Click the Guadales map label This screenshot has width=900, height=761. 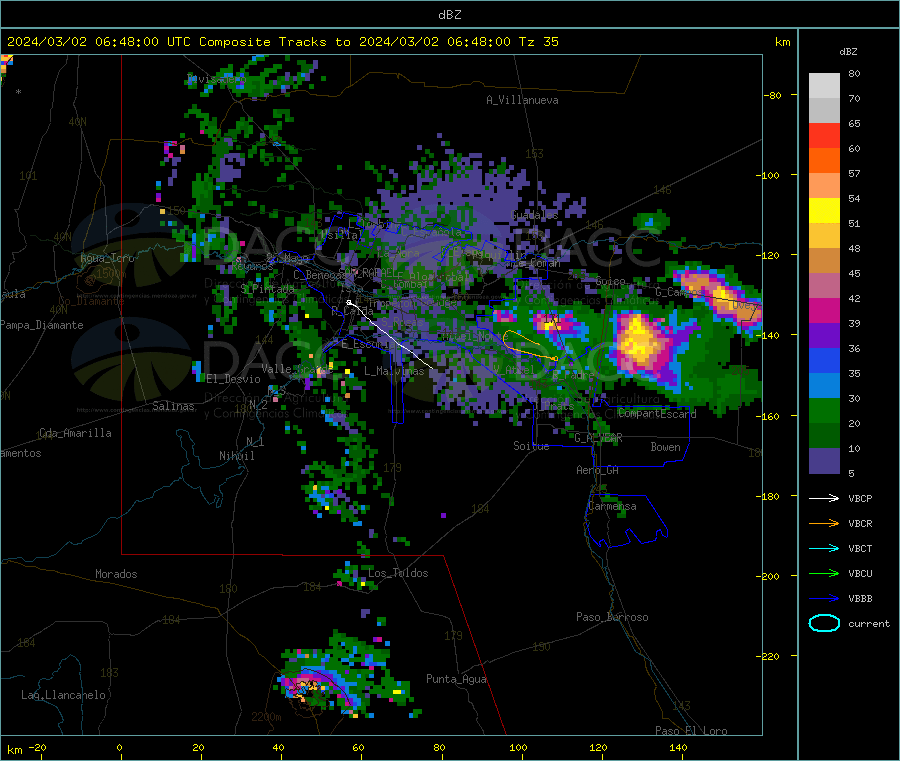coord(534,215)
